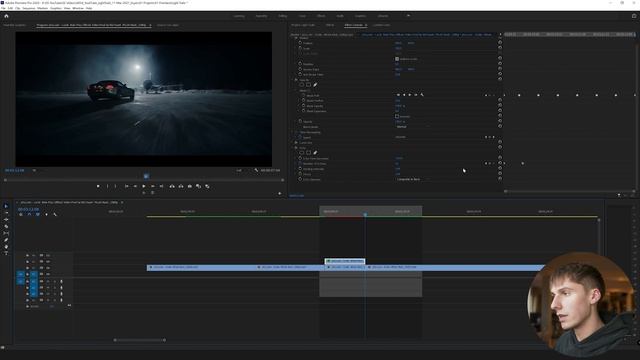
Task: Toggle Uniform Scale checkbox
Action: click(397, 59)
